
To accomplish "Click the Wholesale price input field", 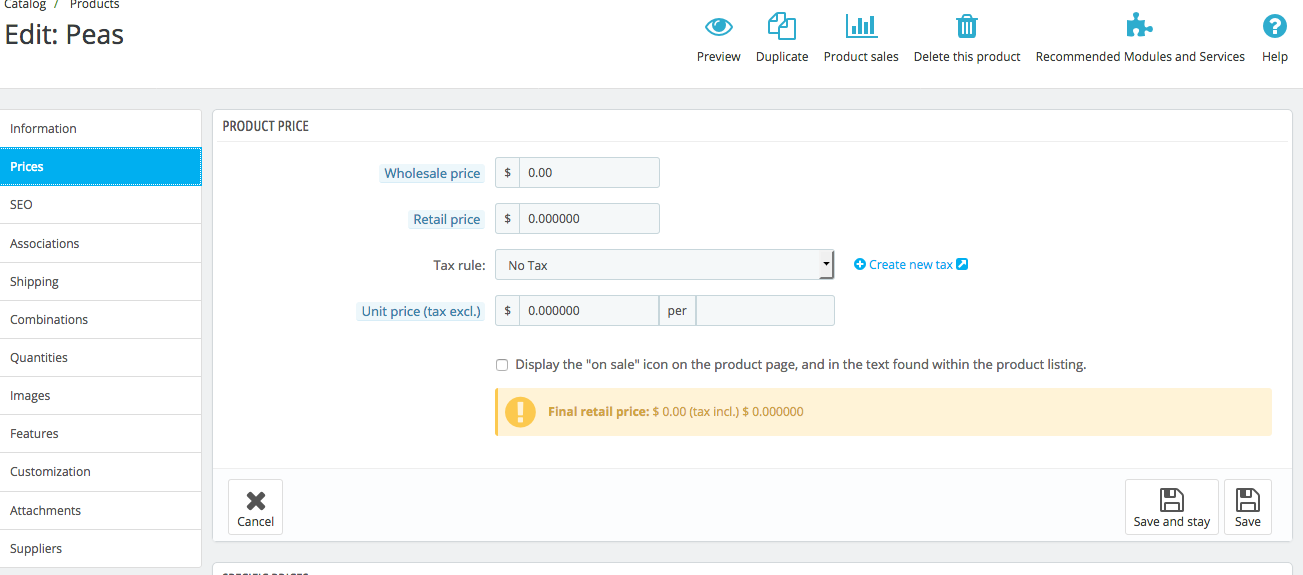I will click(588, 173).
